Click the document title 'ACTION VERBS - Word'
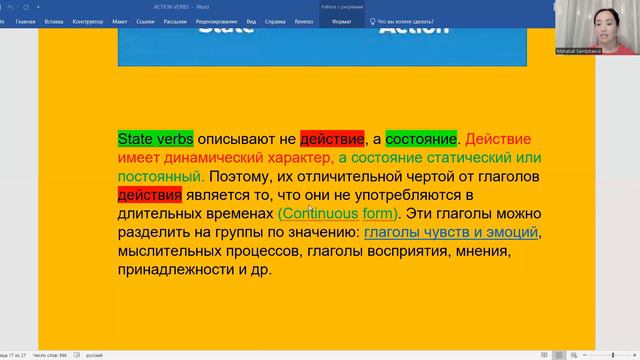Screen dimensions: 640x360 click(181, 7)
